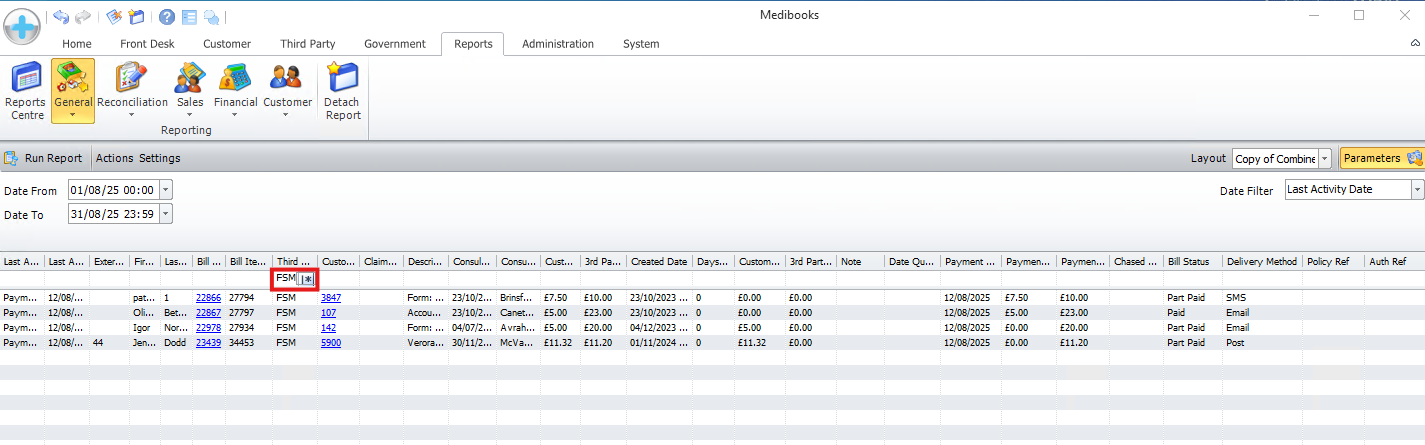Click the blue undo arrow icon
1425x445 pixels.
tap(62, 16)
